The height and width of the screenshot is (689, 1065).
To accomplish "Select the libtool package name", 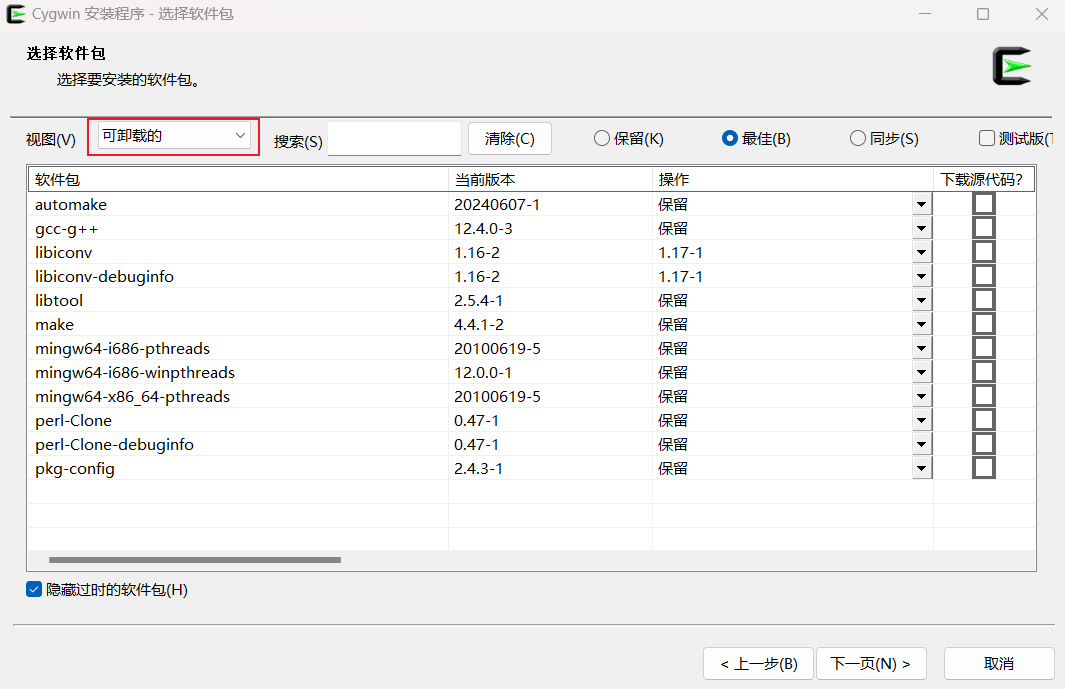I will pyautogui.click(x=58, y=300).
